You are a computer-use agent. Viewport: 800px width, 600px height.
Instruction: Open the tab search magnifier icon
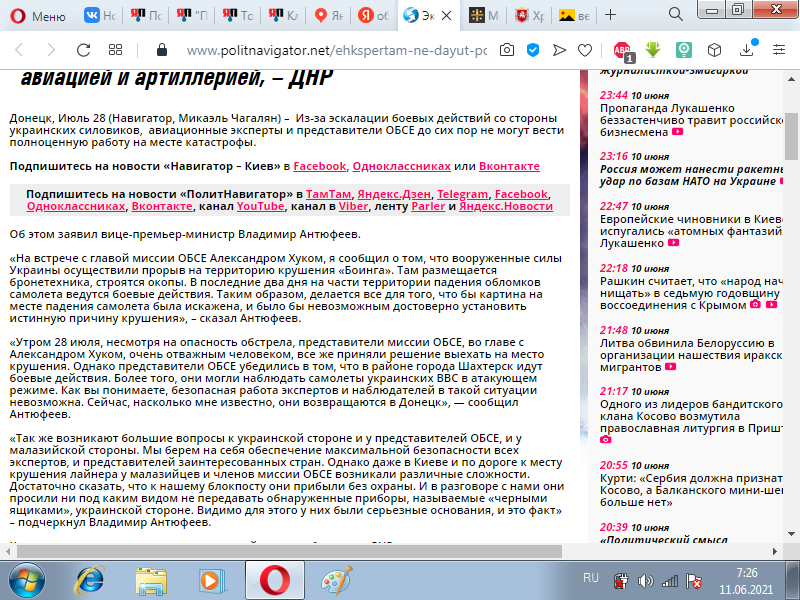pos(676,15)
